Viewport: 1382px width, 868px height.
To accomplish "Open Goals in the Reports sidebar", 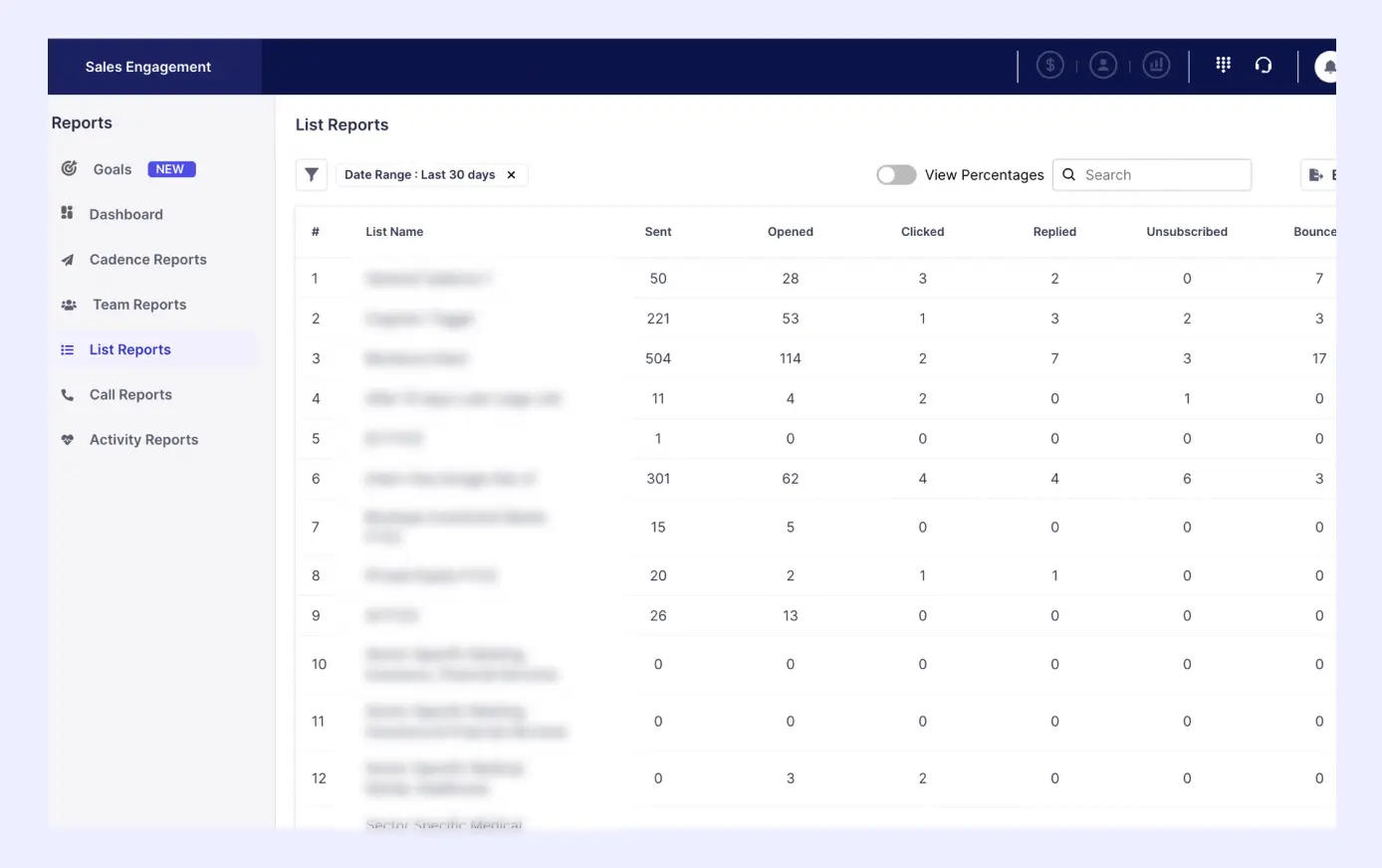I will 113,169.
